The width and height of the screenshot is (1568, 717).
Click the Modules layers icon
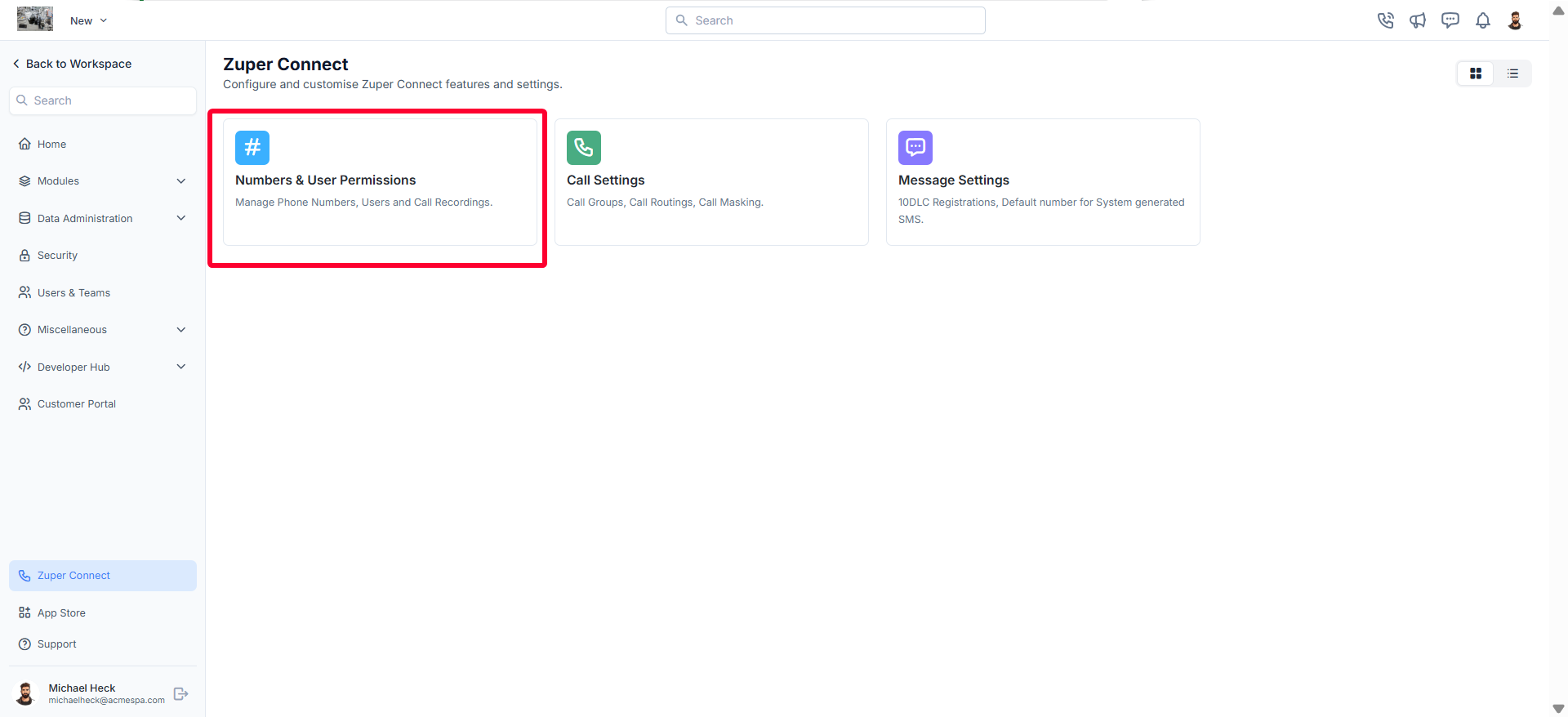pyautogui.click(x=24, y=181)
